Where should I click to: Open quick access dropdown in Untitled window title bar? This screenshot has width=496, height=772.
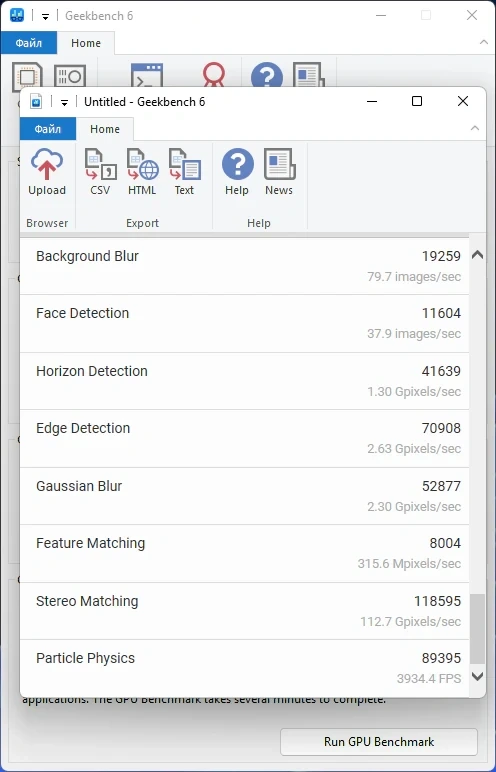coord(64,102)
